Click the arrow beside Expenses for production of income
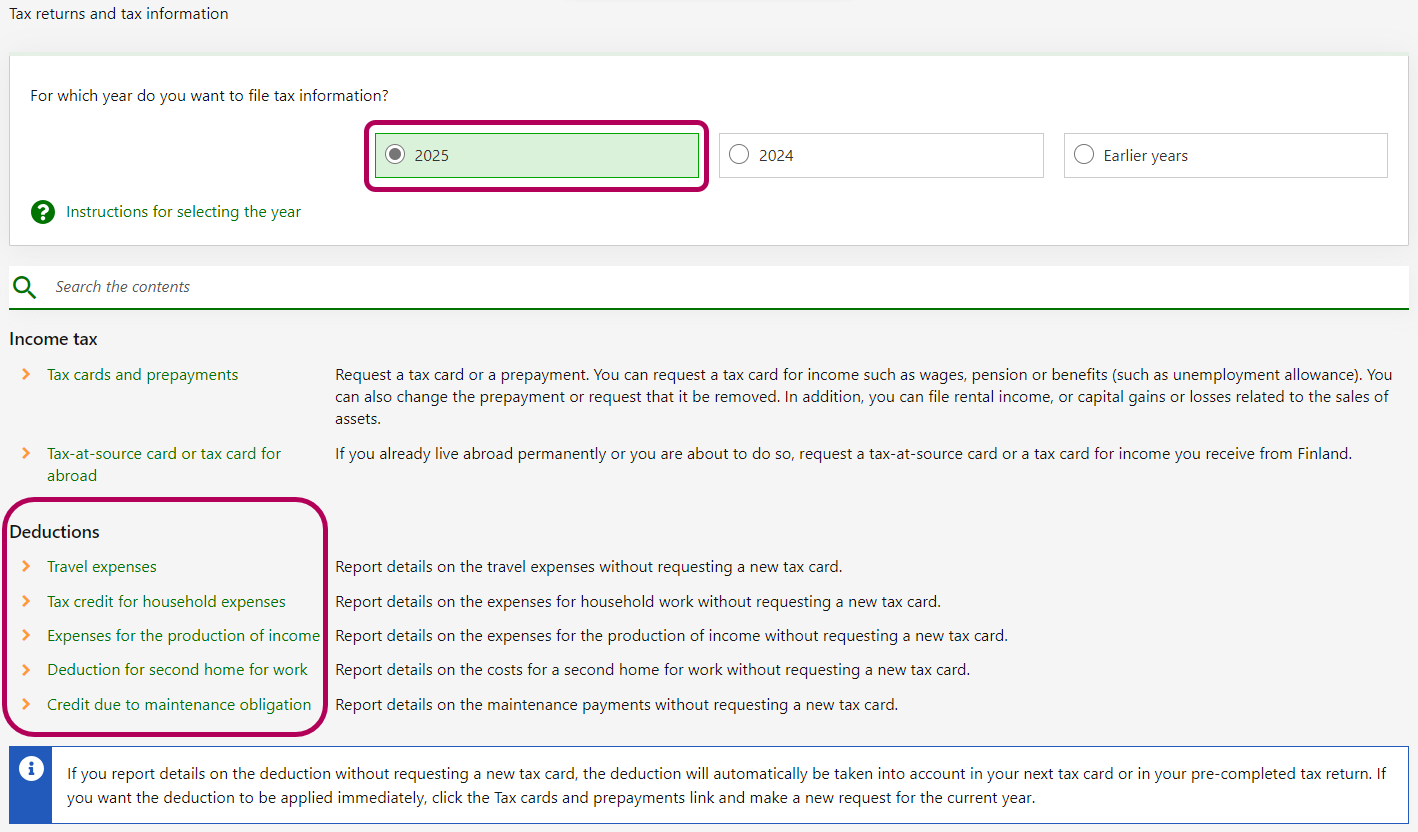The width and height of the screenshot is (1418, 832). point(26,636)
